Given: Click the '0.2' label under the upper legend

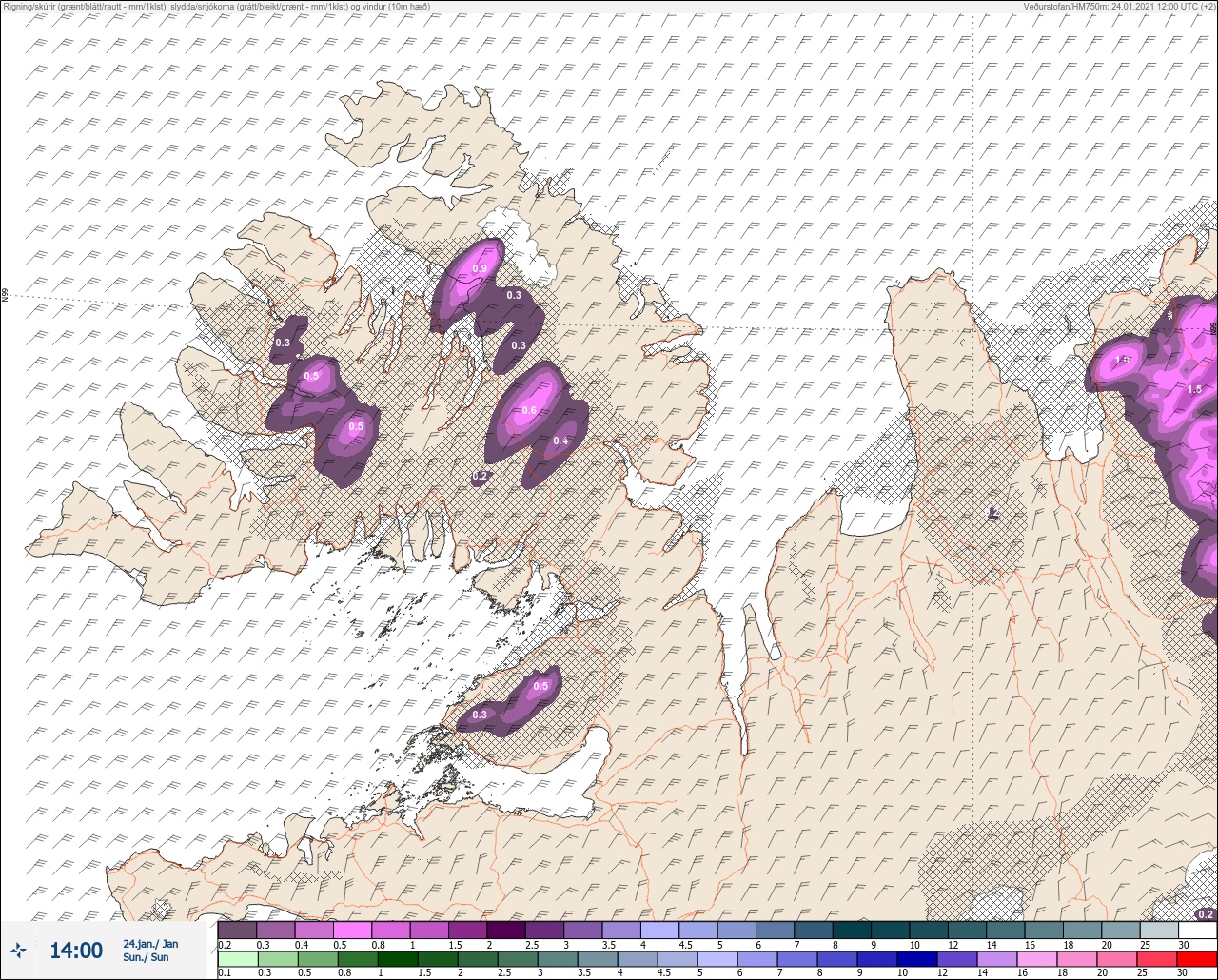Looking at the screenshot, I should coord(225,945).
